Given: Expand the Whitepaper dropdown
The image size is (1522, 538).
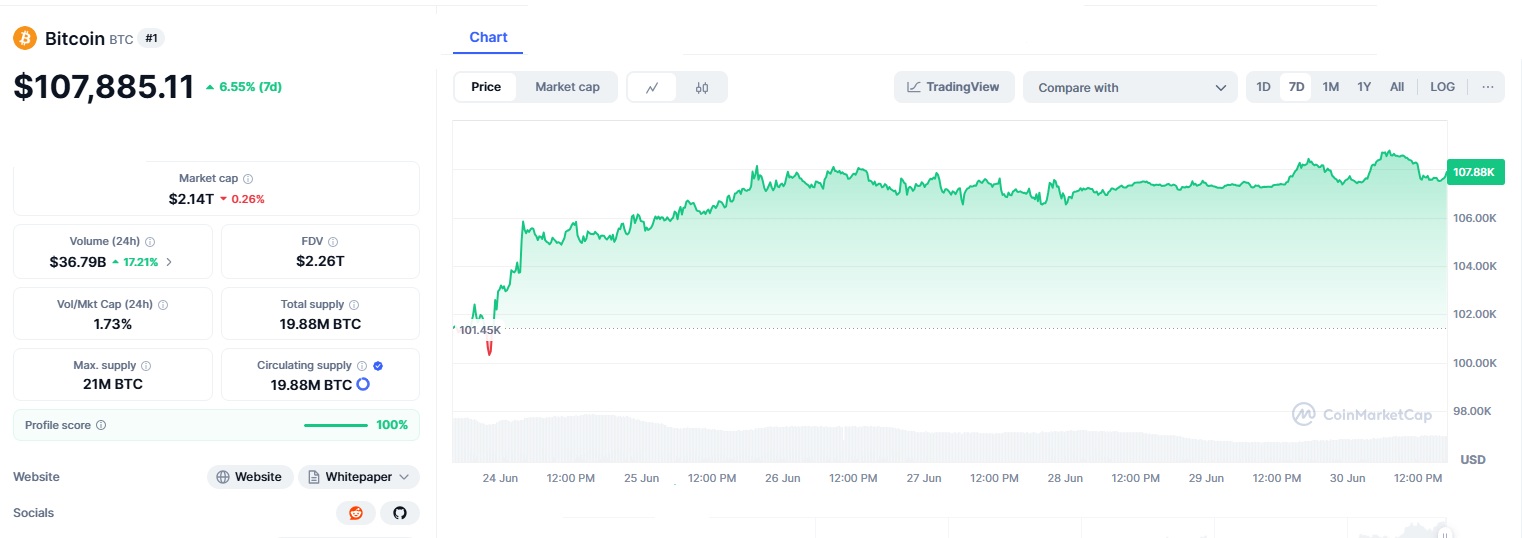Looking at the screenshot, I should click(x=358, y=477).
